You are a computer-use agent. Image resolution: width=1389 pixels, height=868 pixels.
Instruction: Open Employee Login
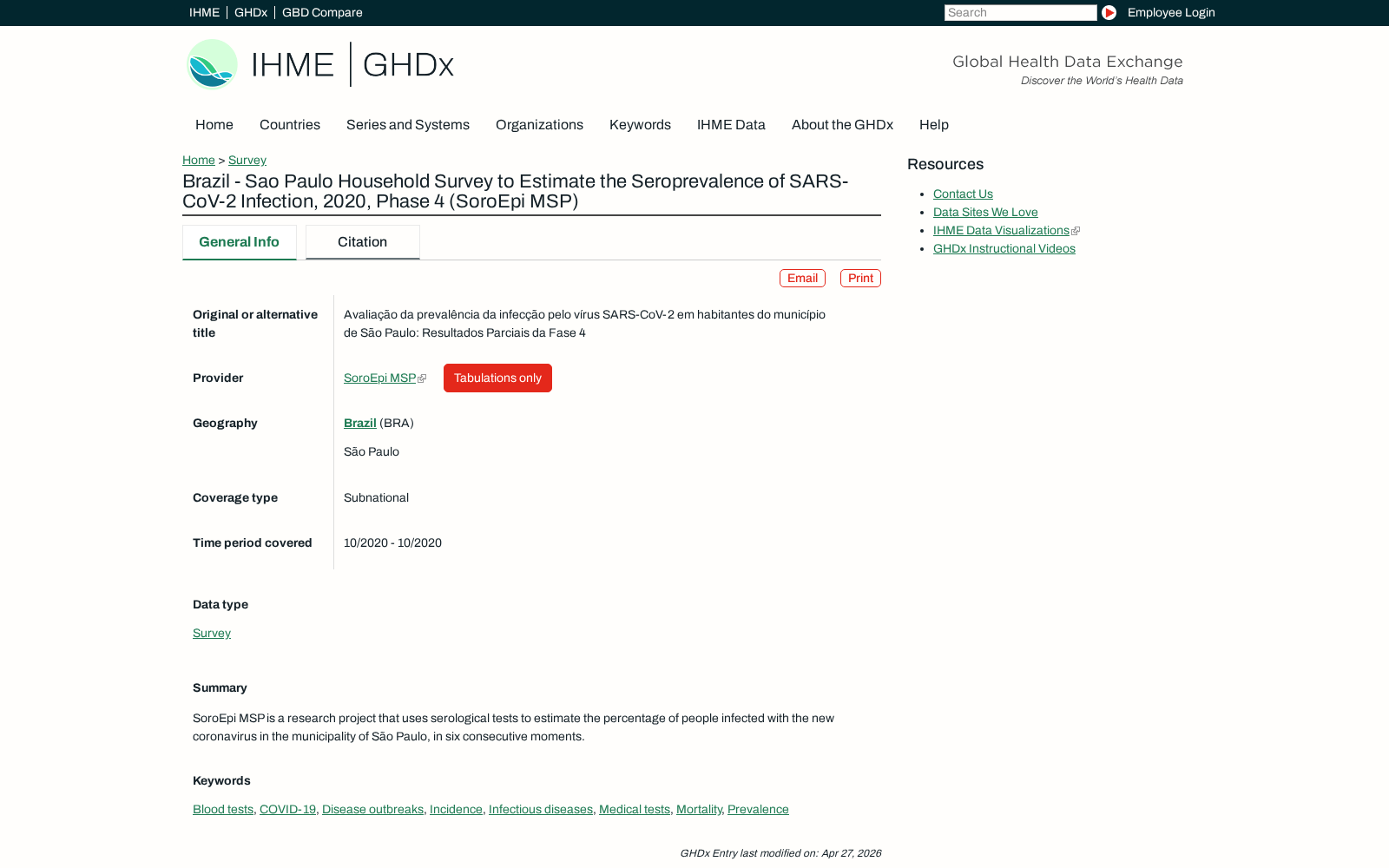1171,13
